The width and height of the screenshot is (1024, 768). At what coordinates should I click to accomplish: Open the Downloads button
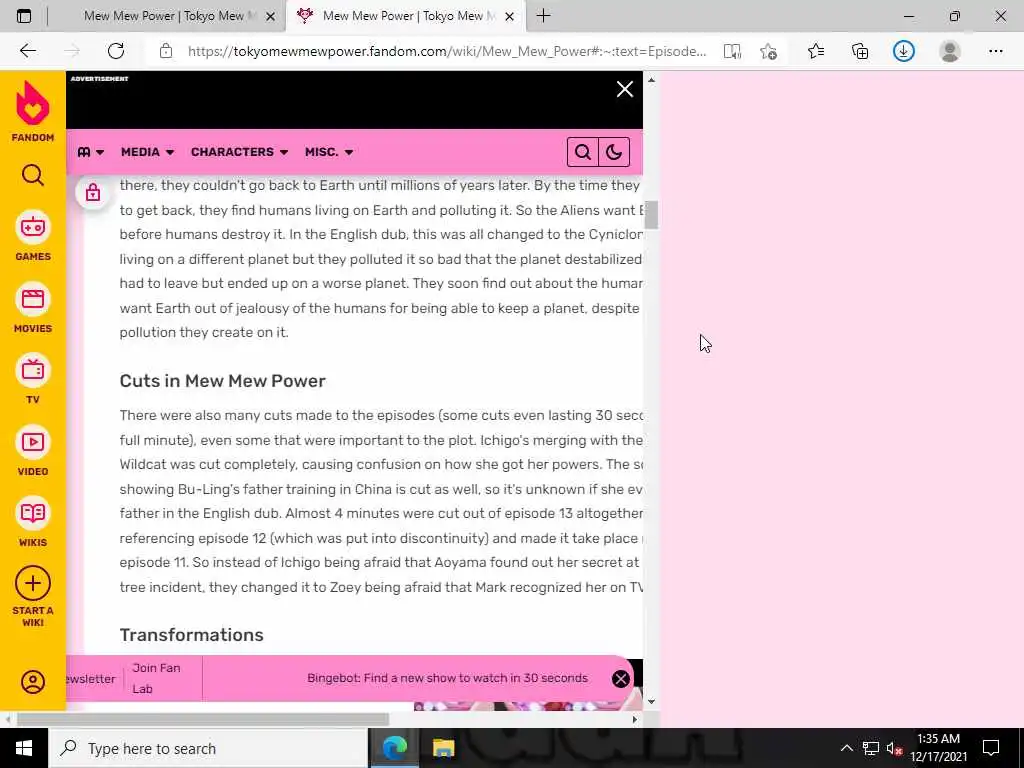click(x=904, y=51)
